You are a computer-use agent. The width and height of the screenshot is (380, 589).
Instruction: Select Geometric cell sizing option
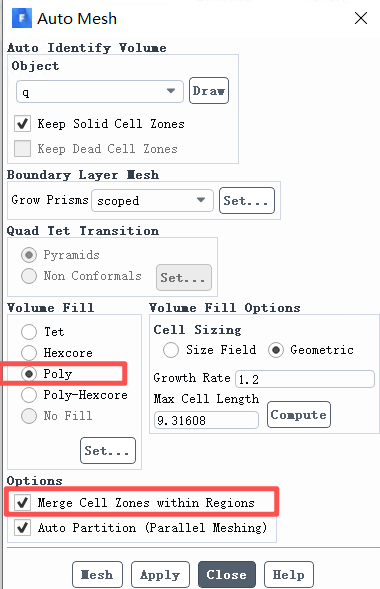pos(276,350)
